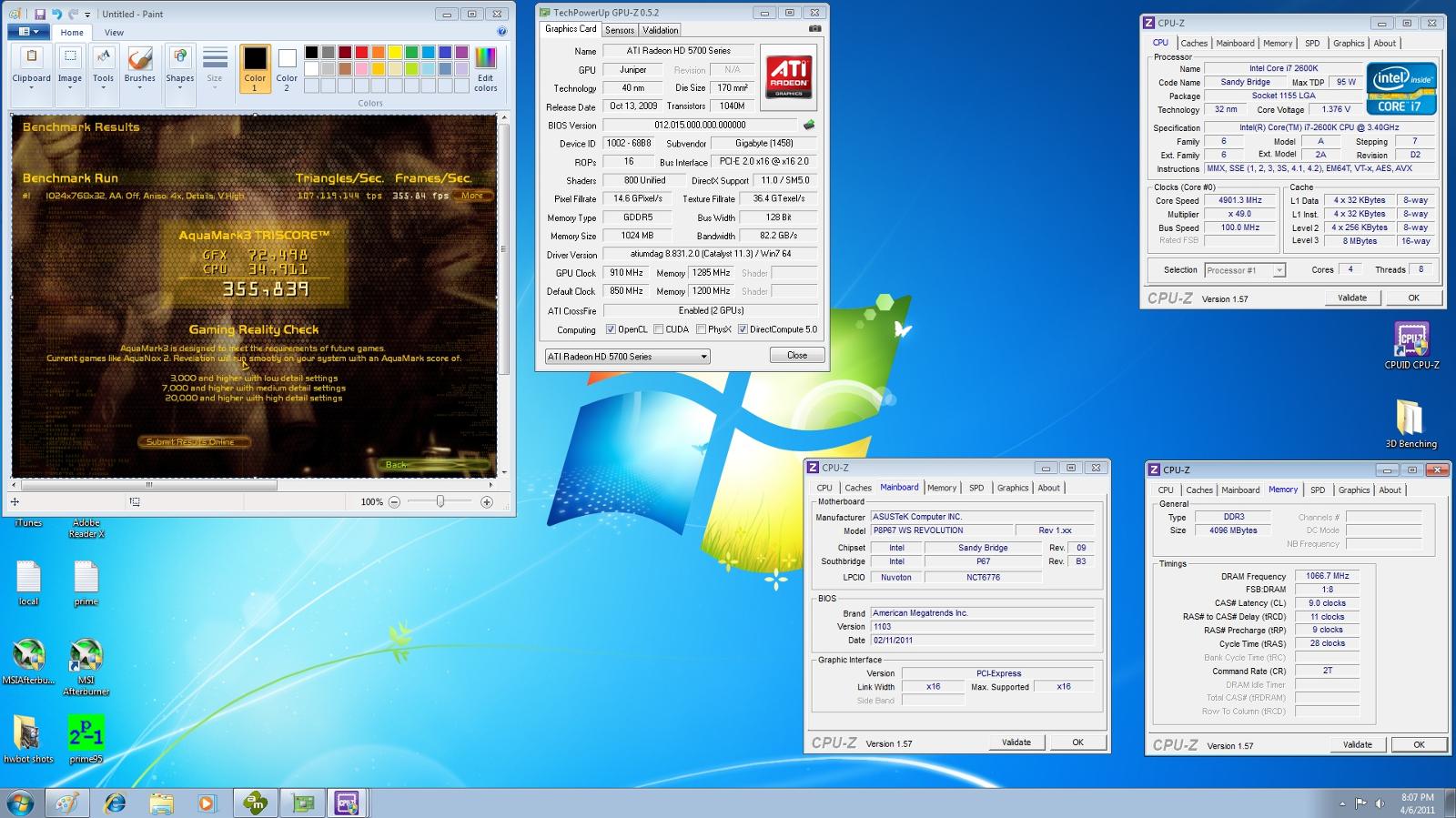This screenshot has width=1456, height=818.
Task: Open the SPD tab in the Mainboard CPU-Z window
Action: (976, 488)
